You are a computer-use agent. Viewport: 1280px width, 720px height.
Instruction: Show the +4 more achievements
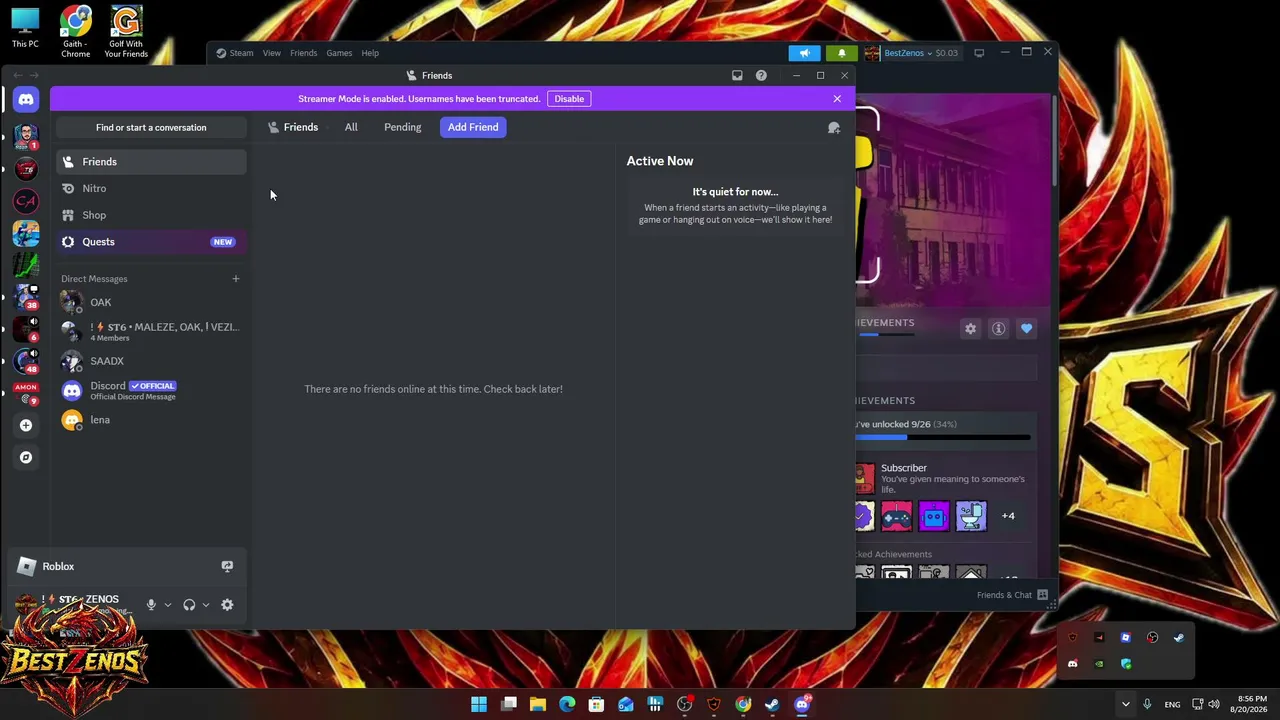pos(1008,516)
